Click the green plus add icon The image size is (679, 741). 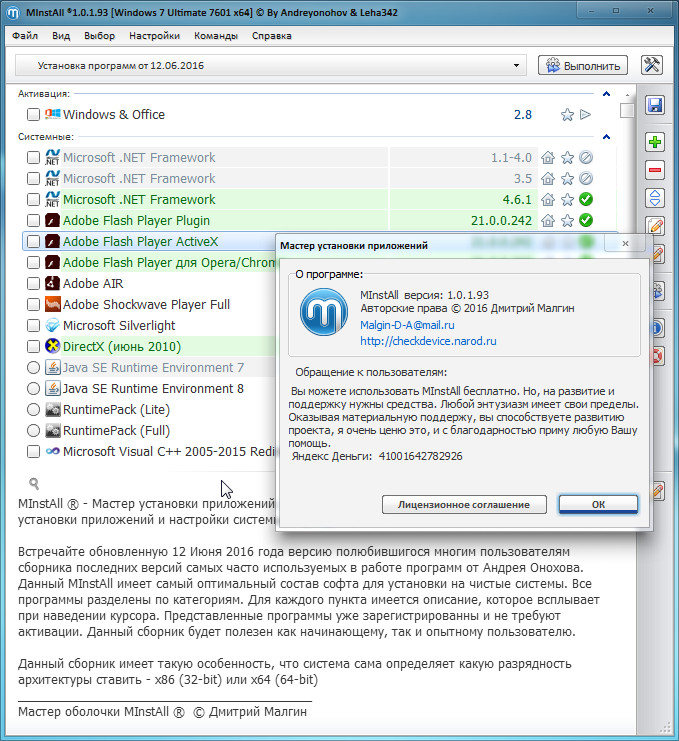(655, 142)
